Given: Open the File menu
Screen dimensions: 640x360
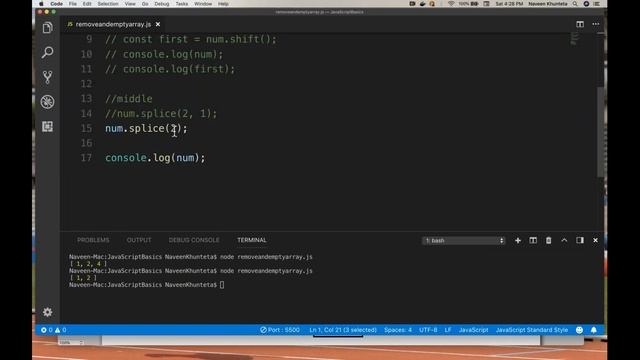Looking at the screenshot, I should 73,4.
